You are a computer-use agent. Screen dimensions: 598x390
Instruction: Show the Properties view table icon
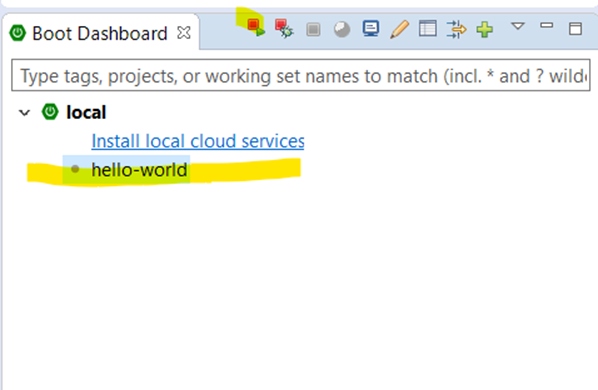[x=428, y=29]
